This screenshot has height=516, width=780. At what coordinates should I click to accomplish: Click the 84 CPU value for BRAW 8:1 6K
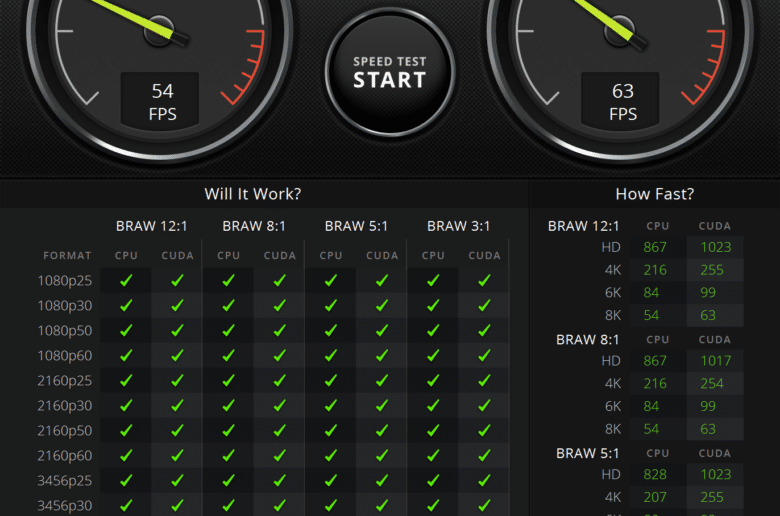[651, 406]
